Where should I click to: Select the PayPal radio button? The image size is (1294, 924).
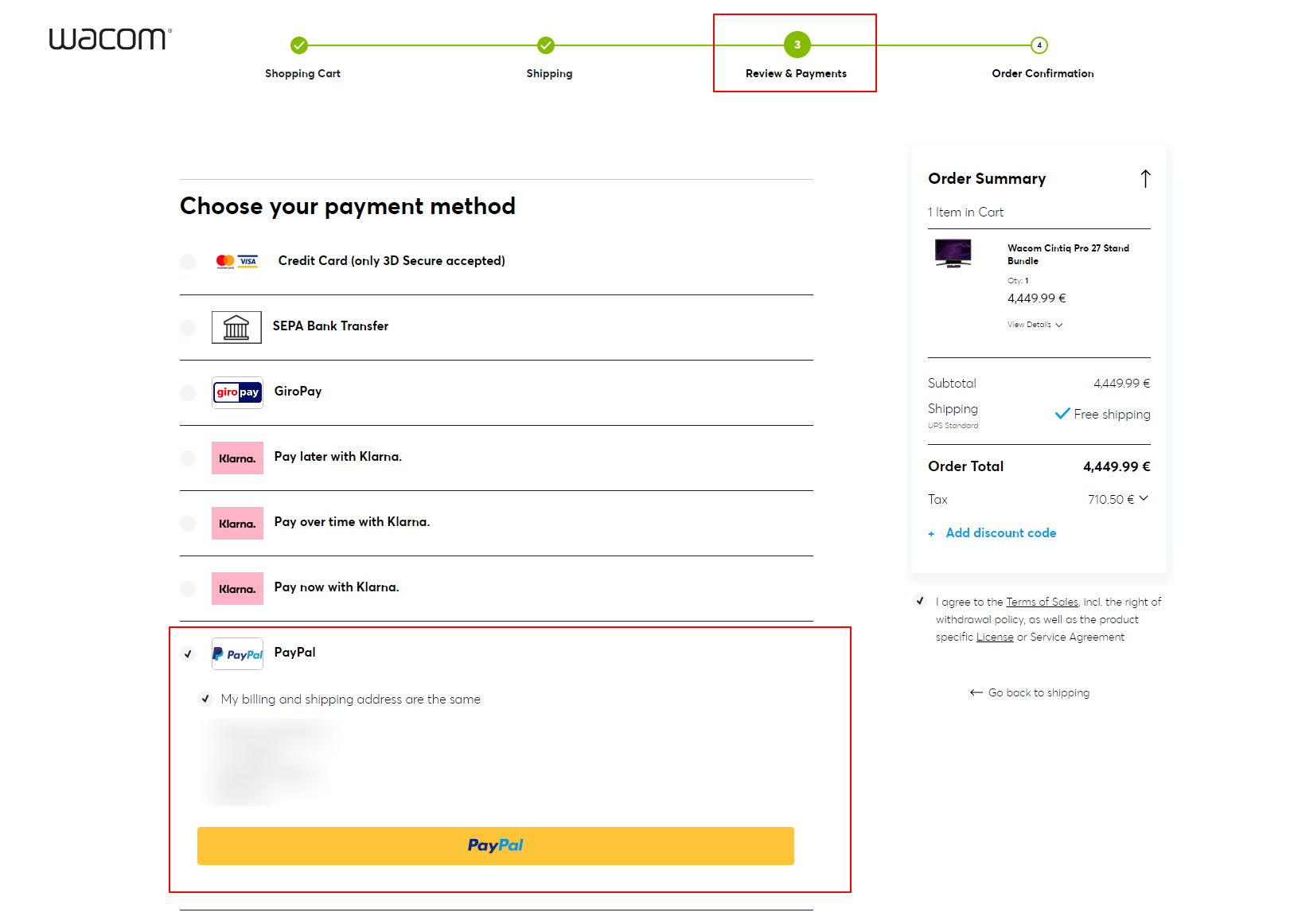coord(188,653)
